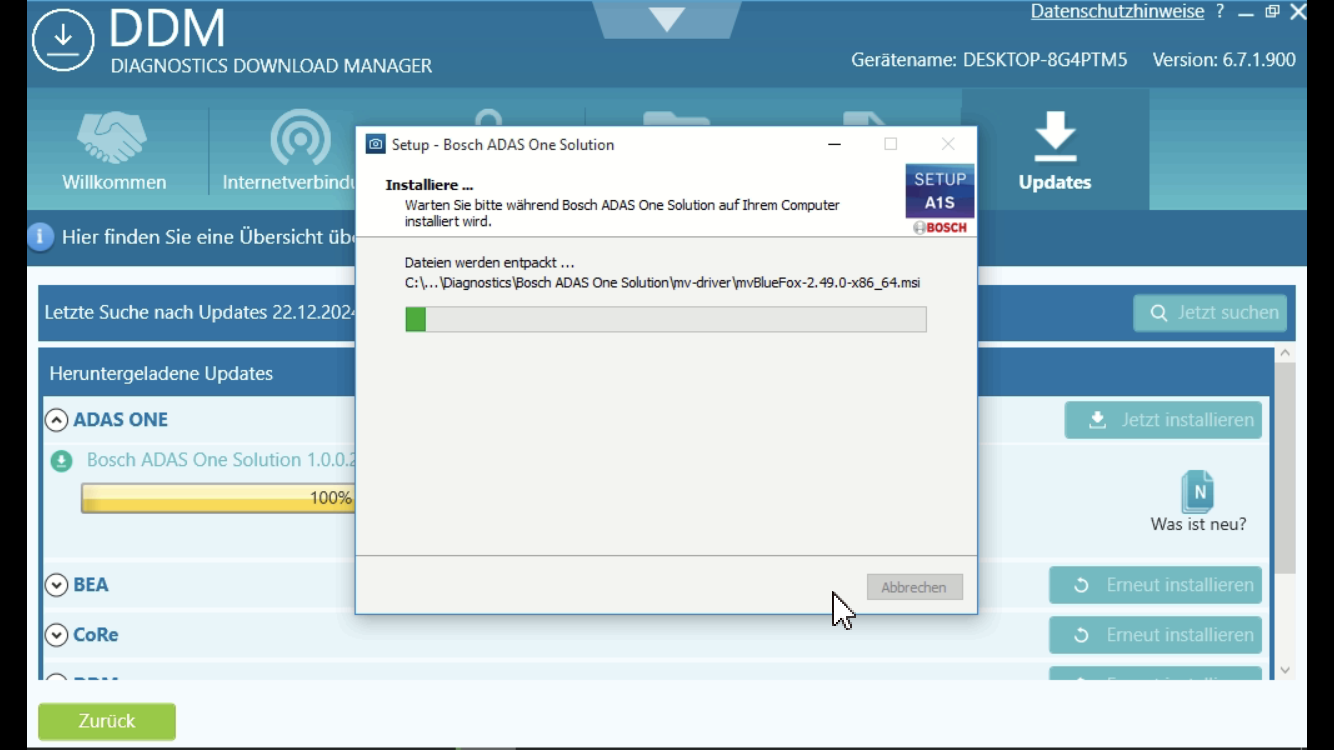The width and height of the screenshot is (1334, 750).
Task: Click the Updates download arrow icon
Action: [x=1055, y=136]
